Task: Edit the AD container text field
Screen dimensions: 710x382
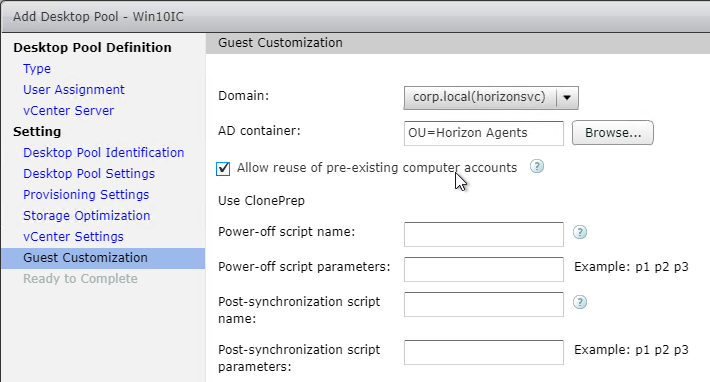Action: click(484, 133)
